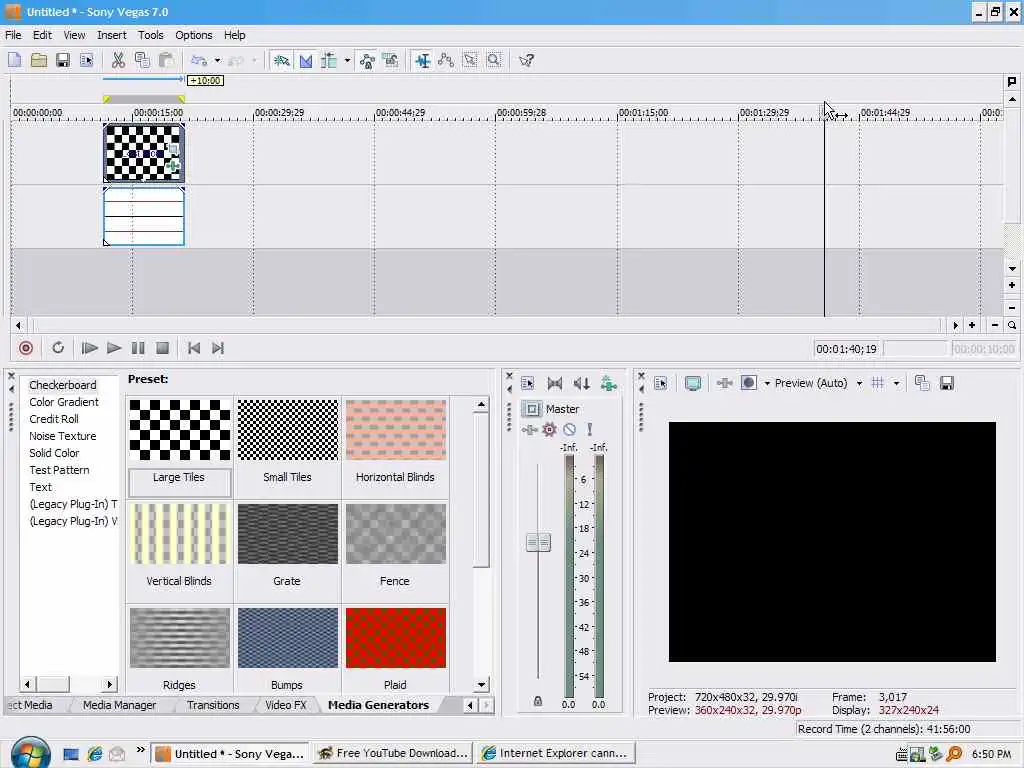
Task: Copy selection with the copy icon
Action: coord(142,60)
